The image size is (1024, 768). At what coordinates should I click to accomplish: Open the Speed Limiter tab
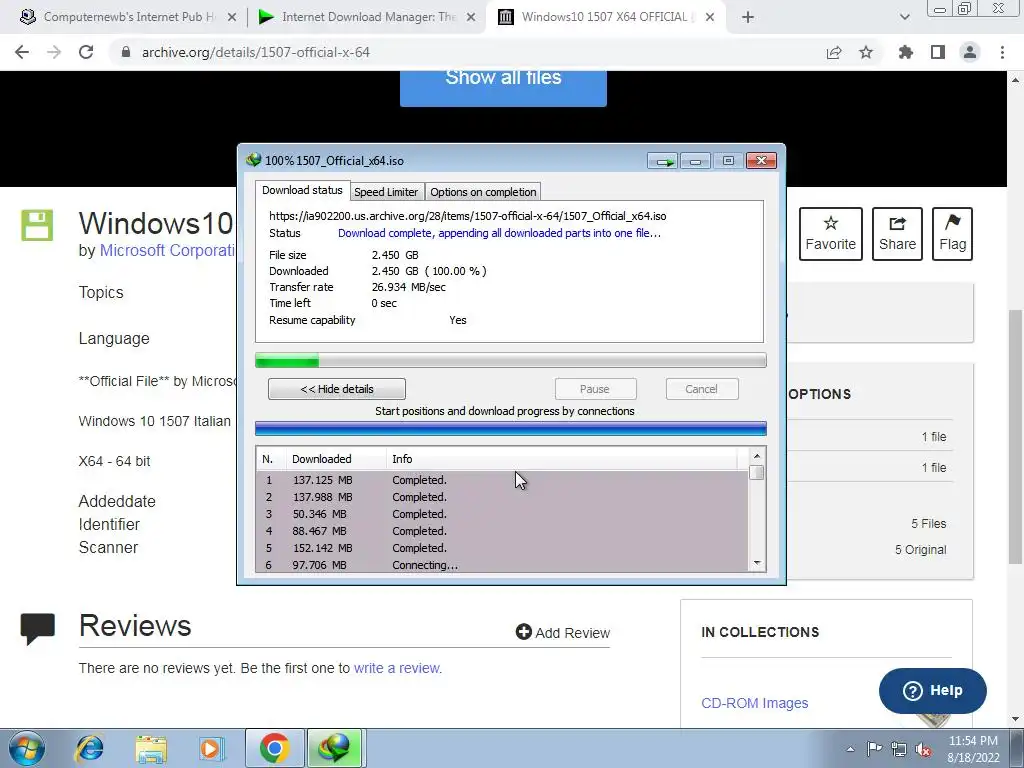(x=386, y=192)
